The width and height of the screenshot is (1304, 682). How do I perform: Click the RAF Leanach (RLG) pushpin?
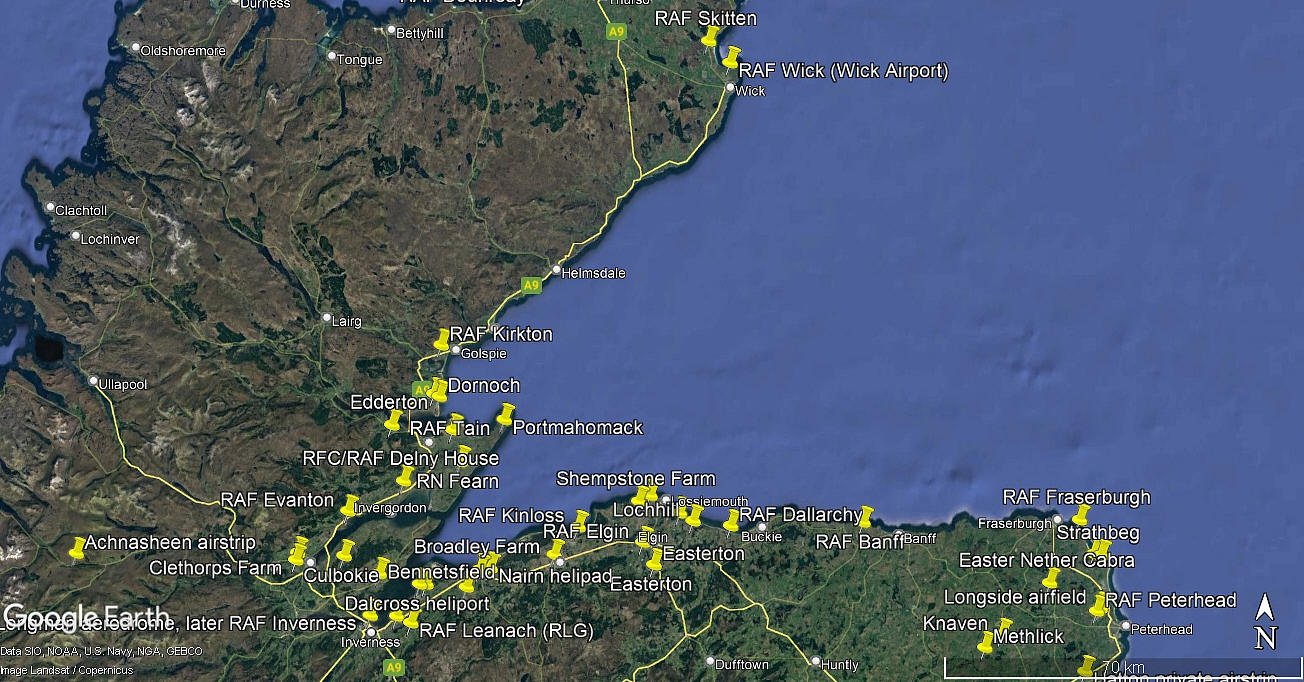tap(410, 620)
